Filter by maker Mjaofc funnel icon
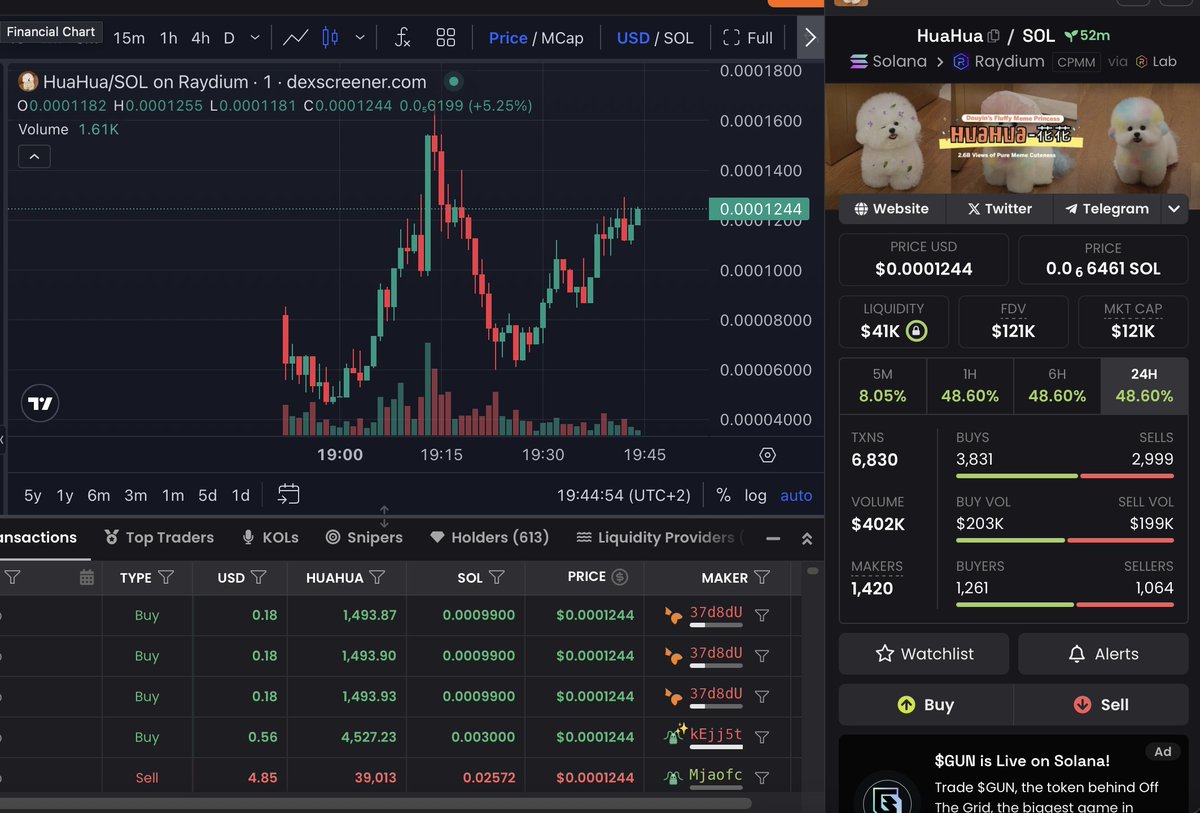Screen dimensions: 1200x813 point(762,777)
